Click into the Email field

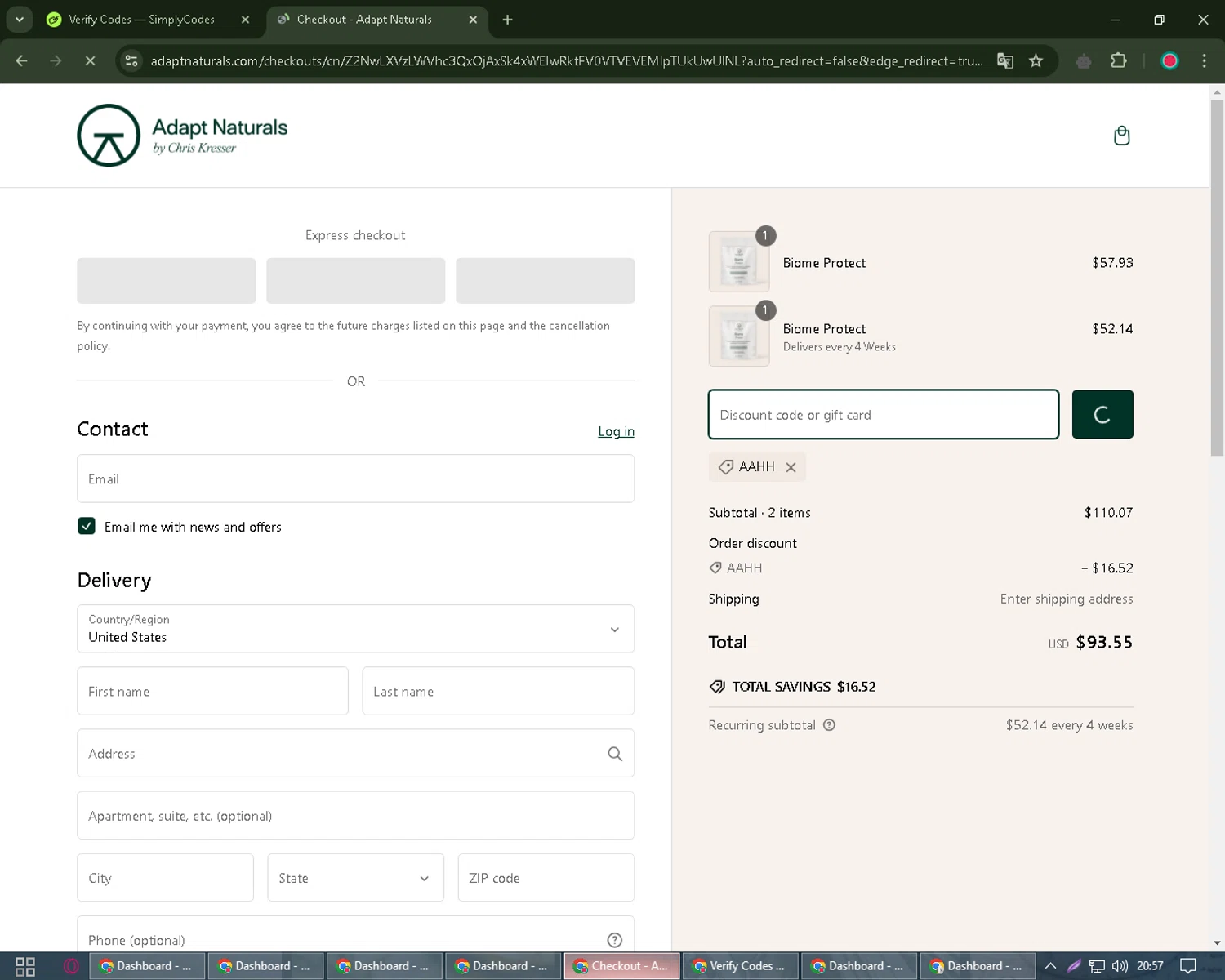tap(355, 479)
